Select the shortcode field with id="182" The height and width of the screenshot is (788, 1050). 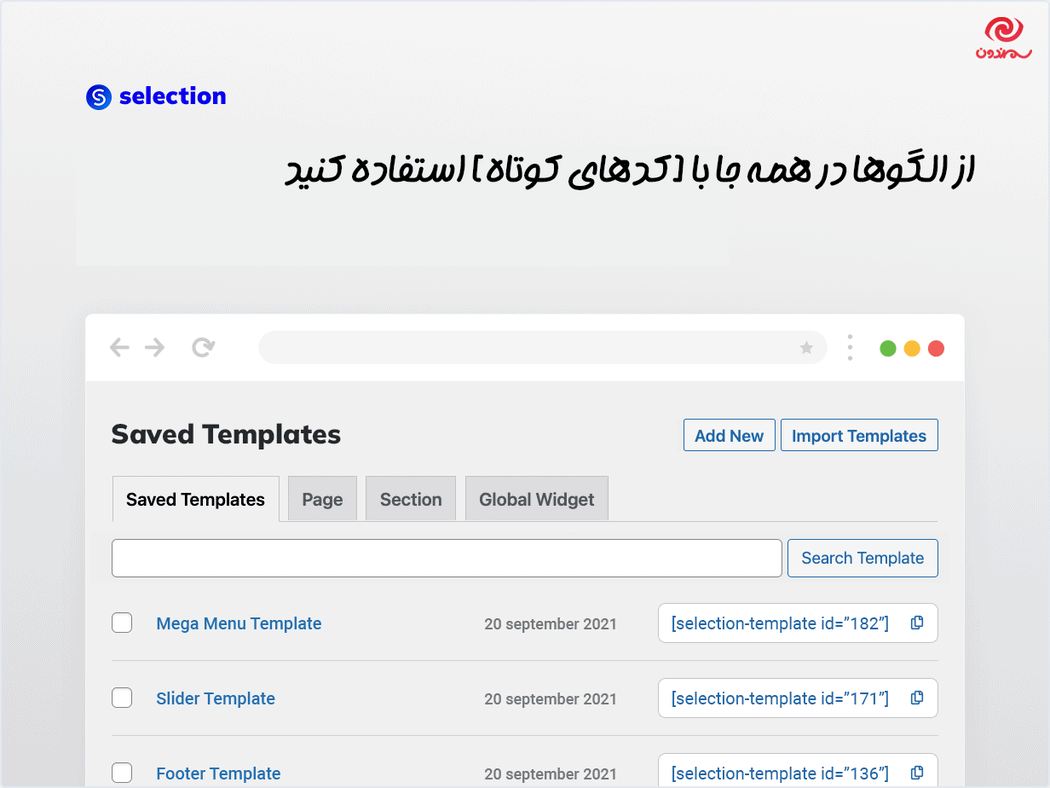pyautogui.click(x=798, y=623)
